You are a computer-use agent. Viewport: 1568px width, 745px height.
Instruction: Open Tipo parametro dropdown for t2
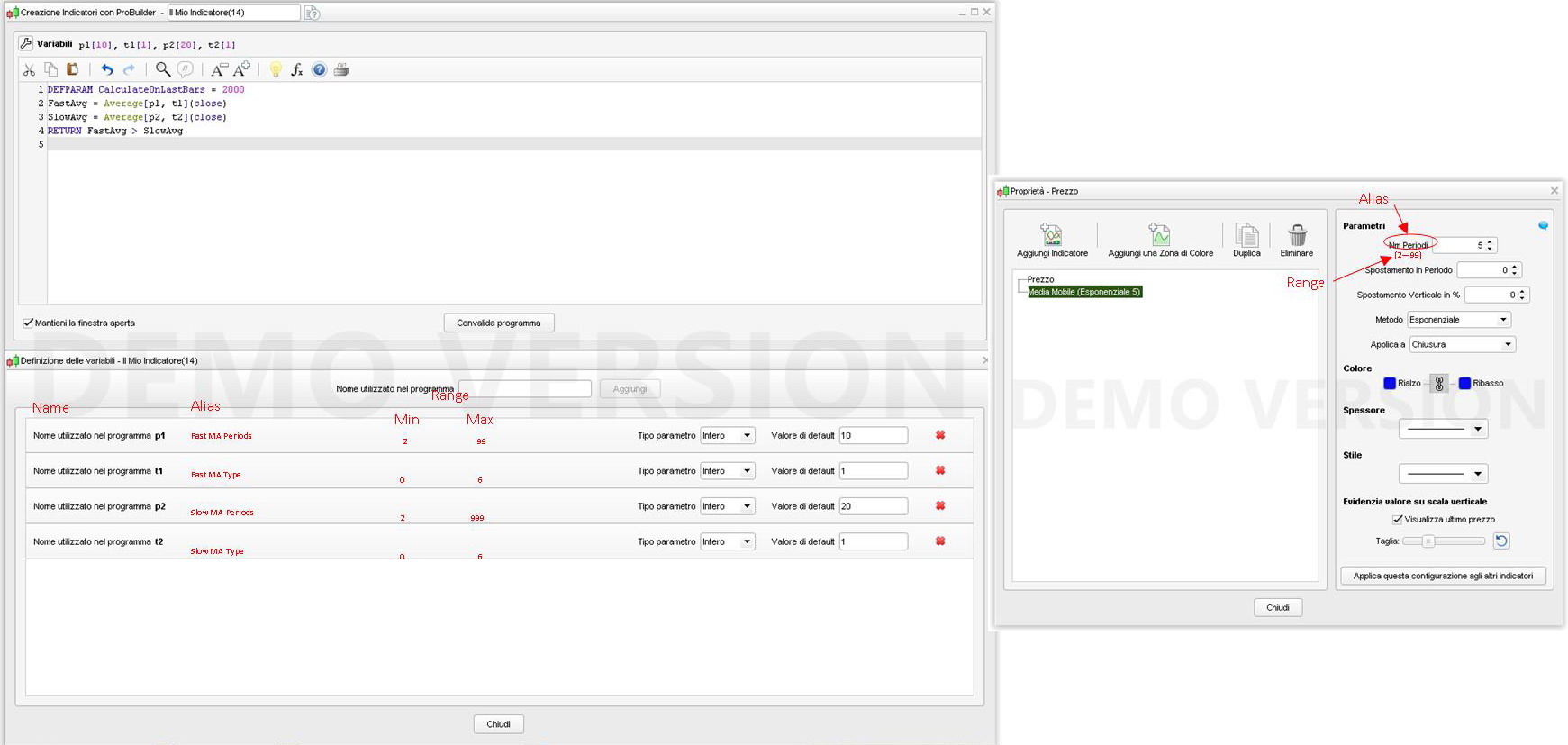[x=728, y=541]
